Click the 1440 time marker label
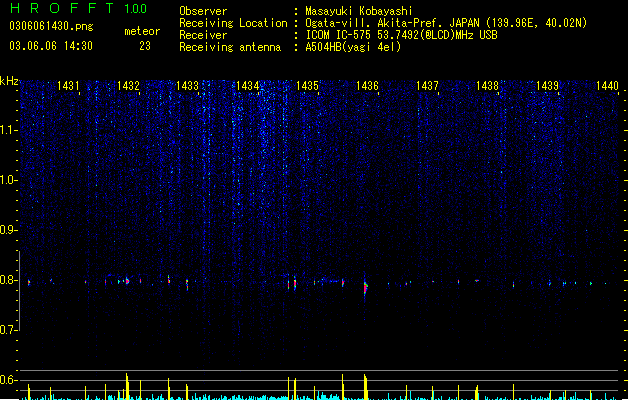Image resolution: width=629 pixels, height=400 pixels. pos(607,86)
